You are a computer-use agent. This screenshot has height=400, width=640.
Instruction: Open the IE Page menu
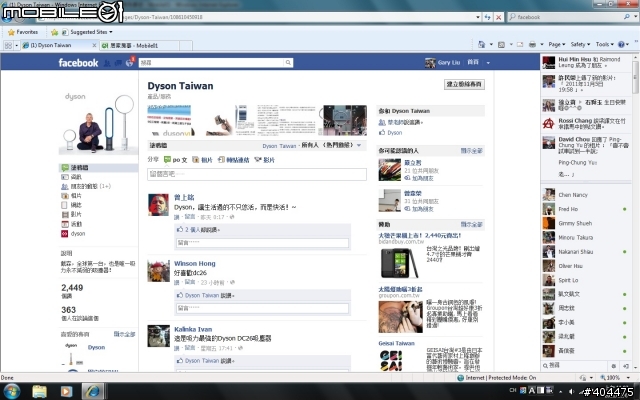point(557,44)
